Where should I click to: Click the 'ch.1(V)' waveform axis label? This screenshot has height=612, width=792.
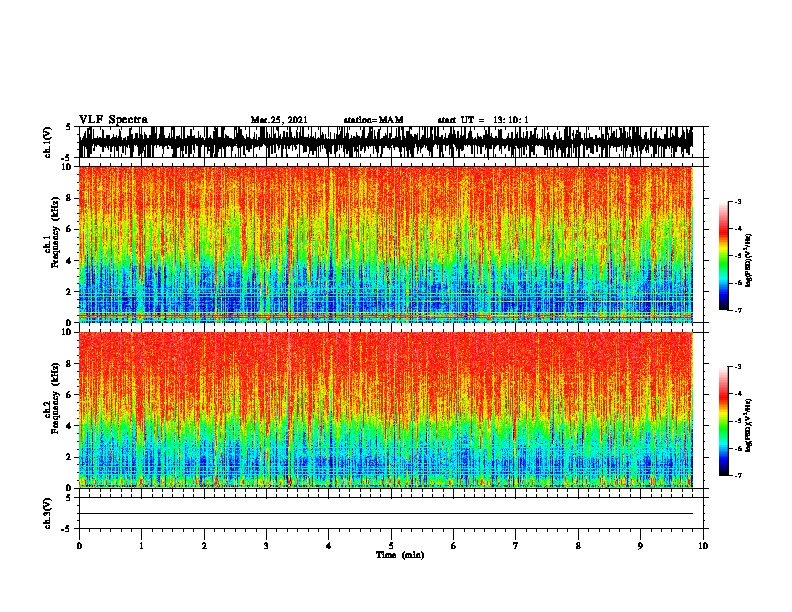coord(47,142)
